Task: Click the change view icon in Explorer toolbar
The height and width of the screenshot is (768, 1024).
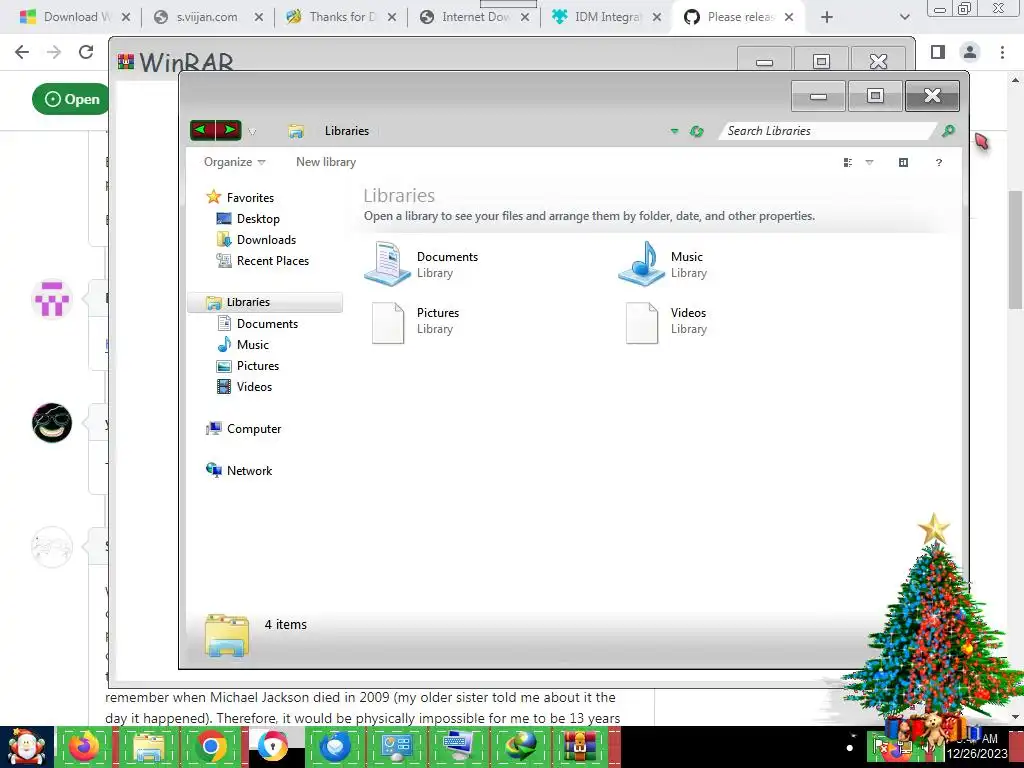Action: coord(848,162)
